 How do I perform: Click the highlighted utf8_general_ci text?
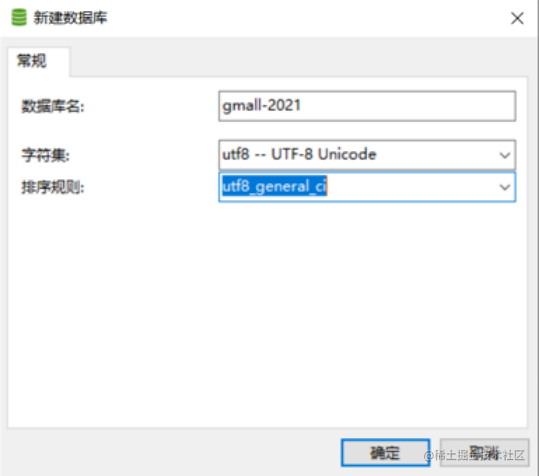[x=274, y=186]
